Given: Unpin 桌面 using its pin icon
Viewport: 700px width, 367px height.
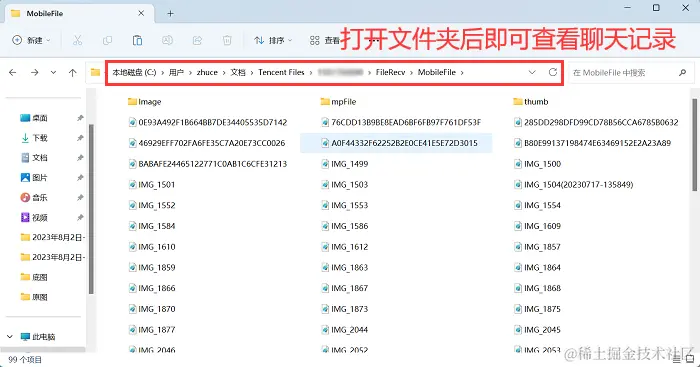Looking at the screenshot, I should [80, 118].
